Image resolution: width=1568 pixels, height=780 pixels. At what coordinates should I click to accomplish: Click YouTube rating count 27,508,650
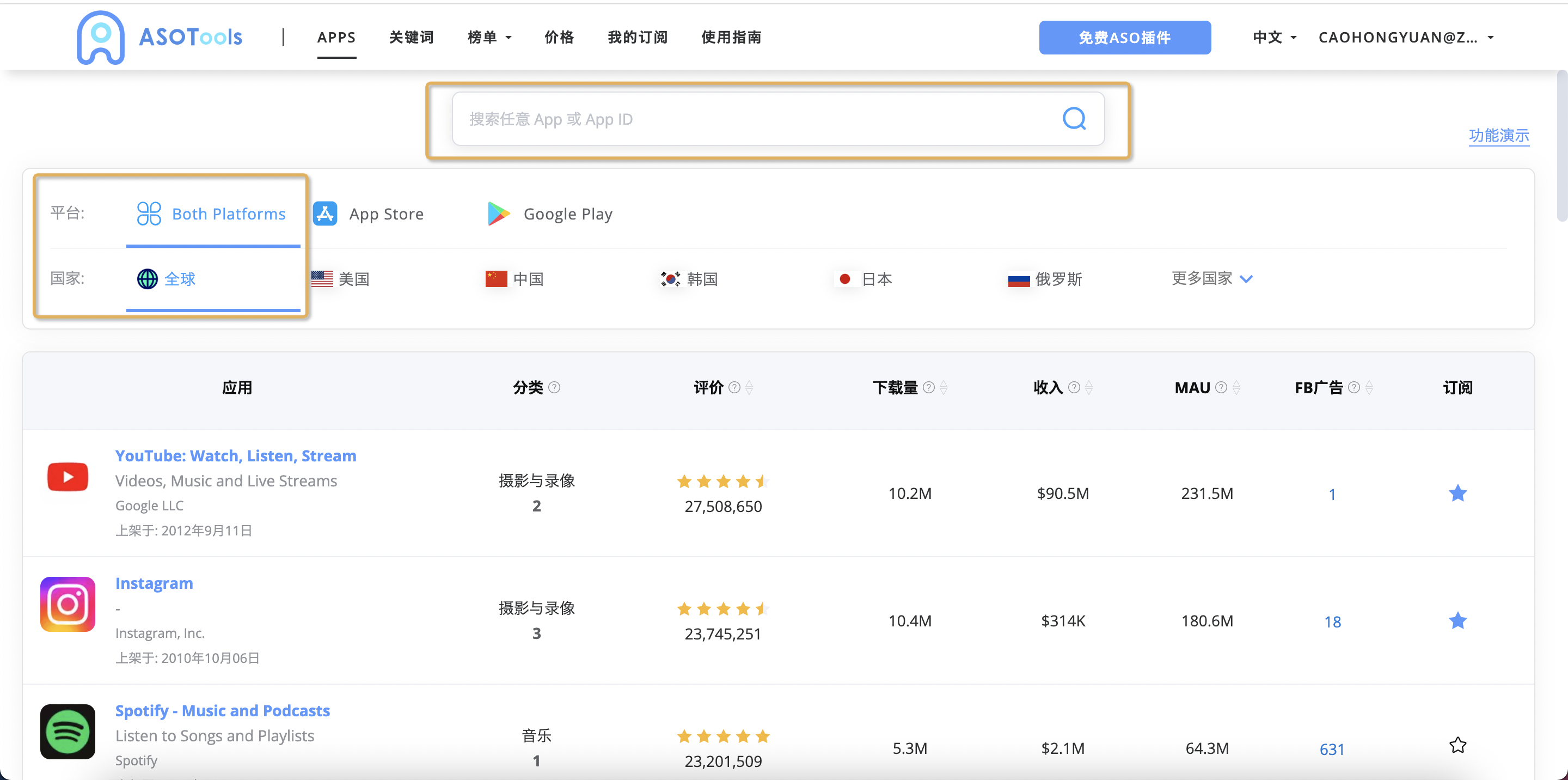pos(723,506)
